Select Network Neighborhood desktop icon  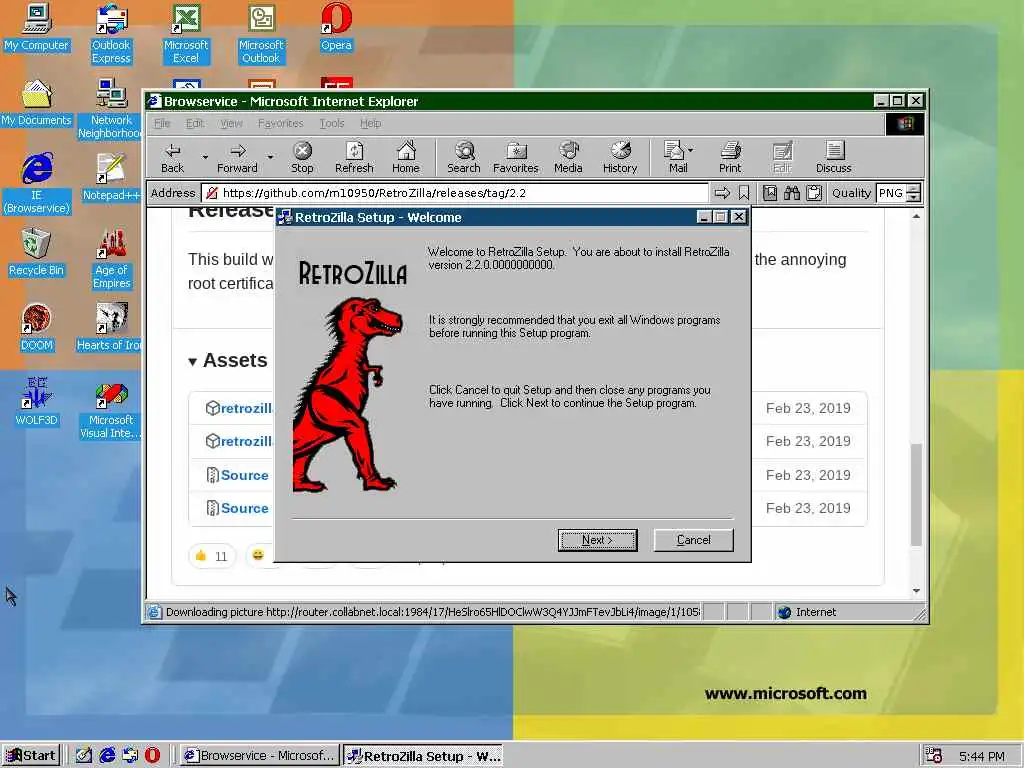[x=110, y=109]
